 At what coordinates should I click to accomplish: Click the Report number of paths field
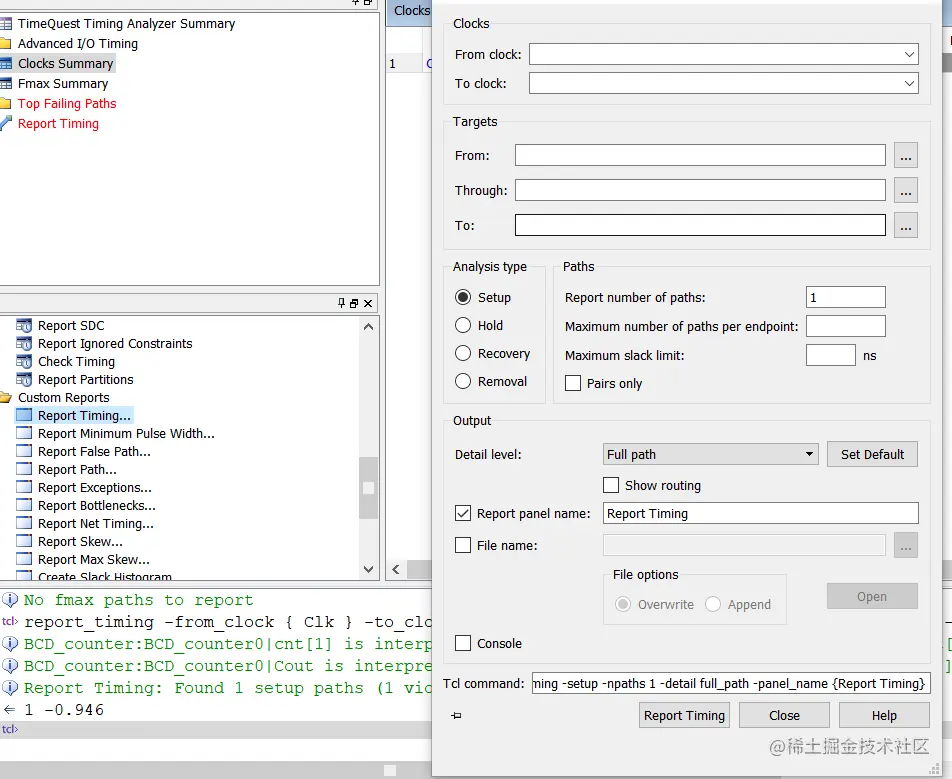(x=845, y=297)
